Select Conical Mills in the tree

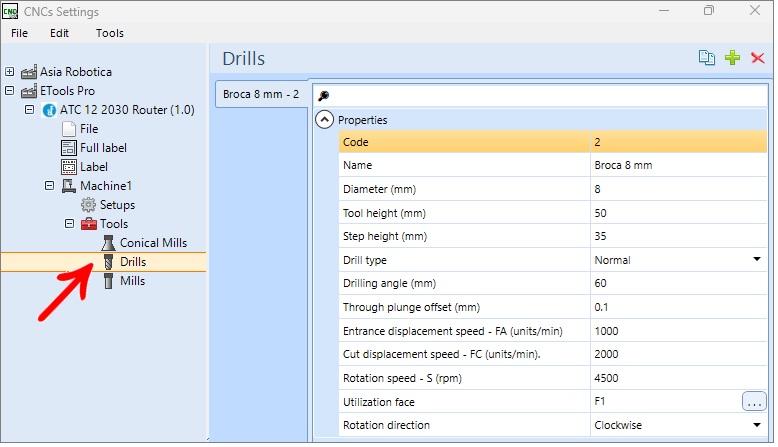click(153, 243)
